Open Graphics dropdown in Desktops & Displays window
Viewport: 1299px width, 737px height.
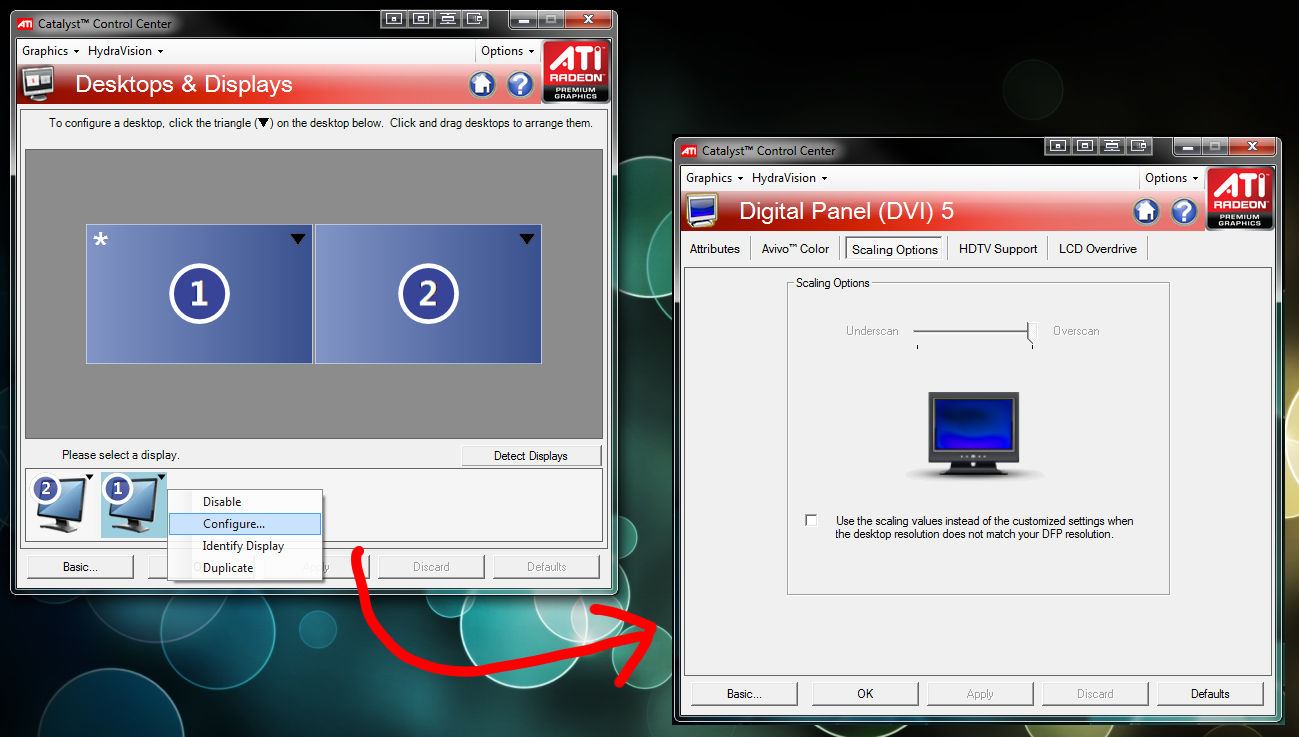[50, 51]
